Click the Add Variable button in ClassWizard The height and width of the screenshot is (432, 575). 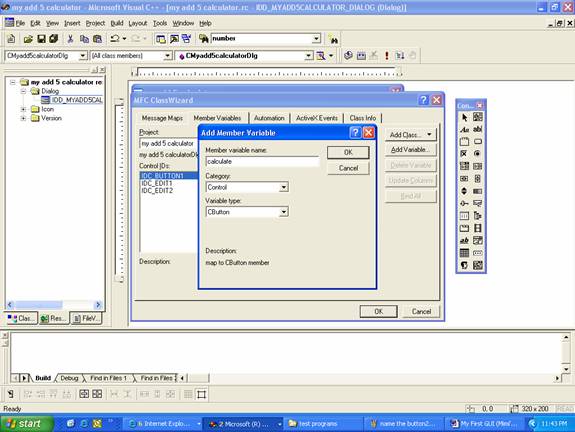tap(411, 150)
